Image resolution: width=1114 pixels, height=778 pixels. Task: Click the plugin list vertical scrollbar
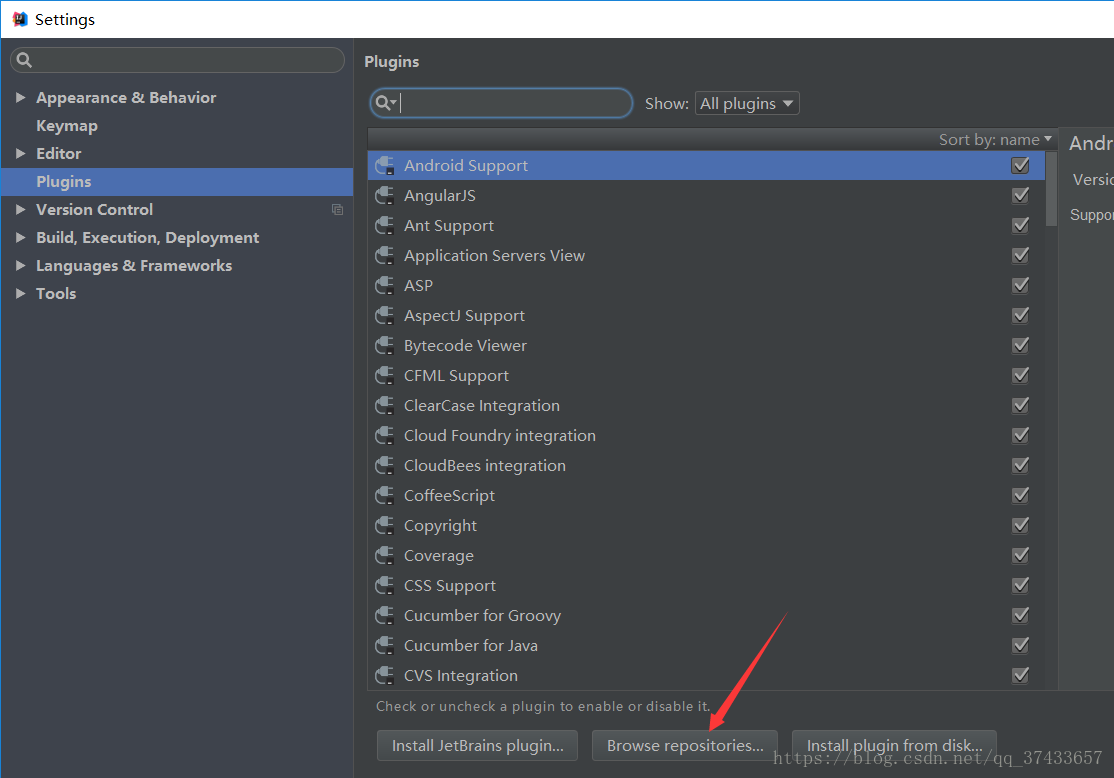[x=1051, y=188]
